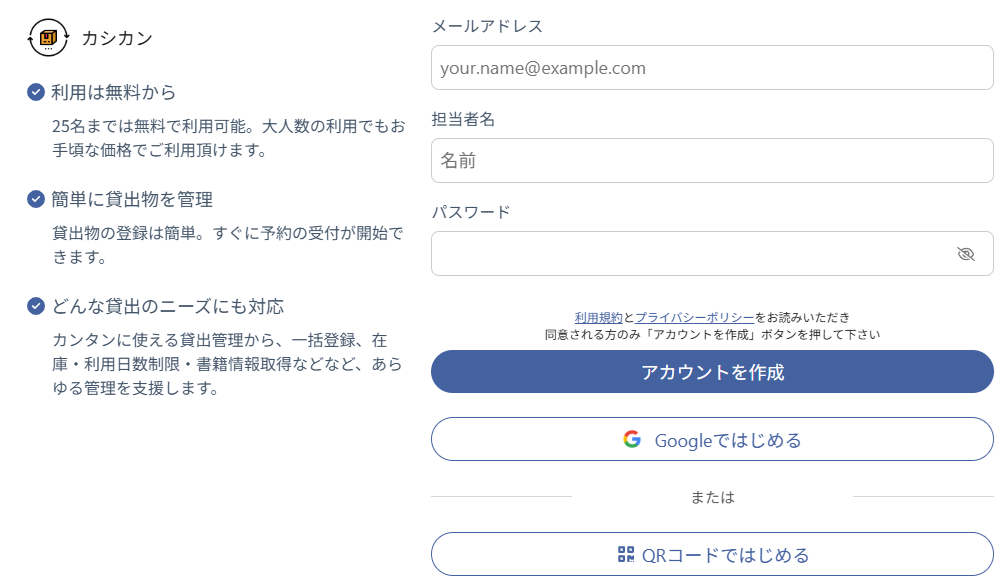Click the カシカン title text
The width and height of the screenshot is (1008, 584).
117,38
